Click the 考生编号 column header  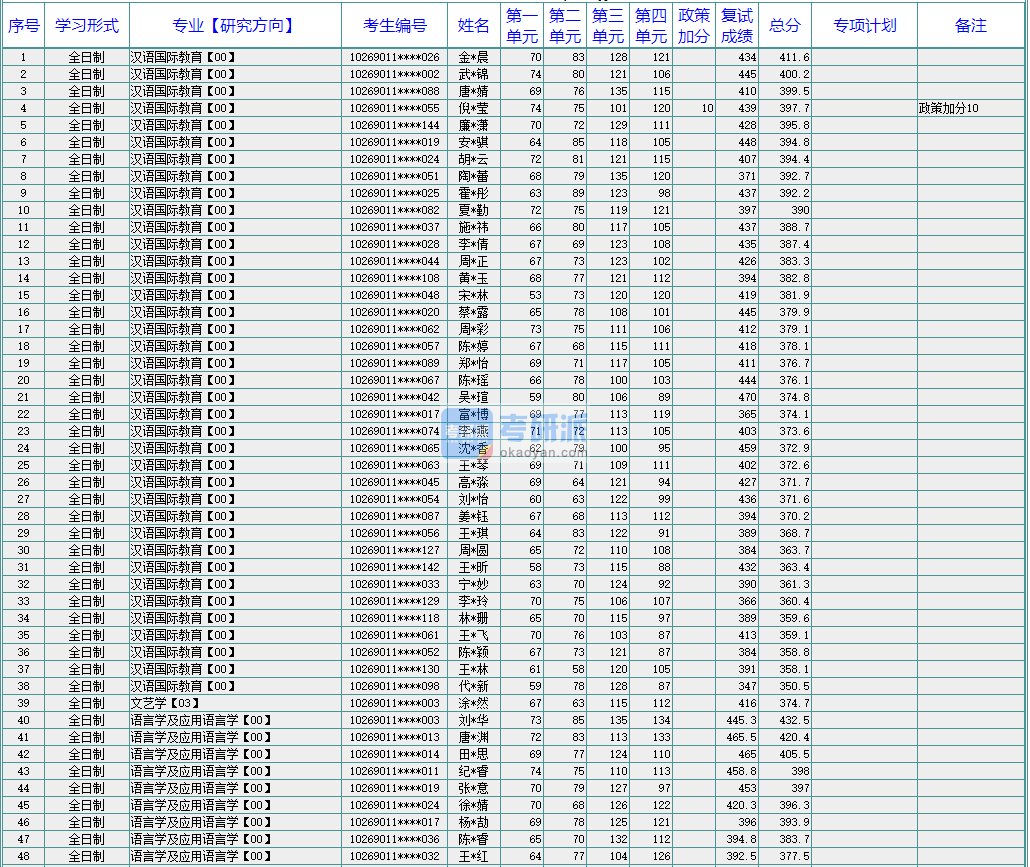[394, 26]
